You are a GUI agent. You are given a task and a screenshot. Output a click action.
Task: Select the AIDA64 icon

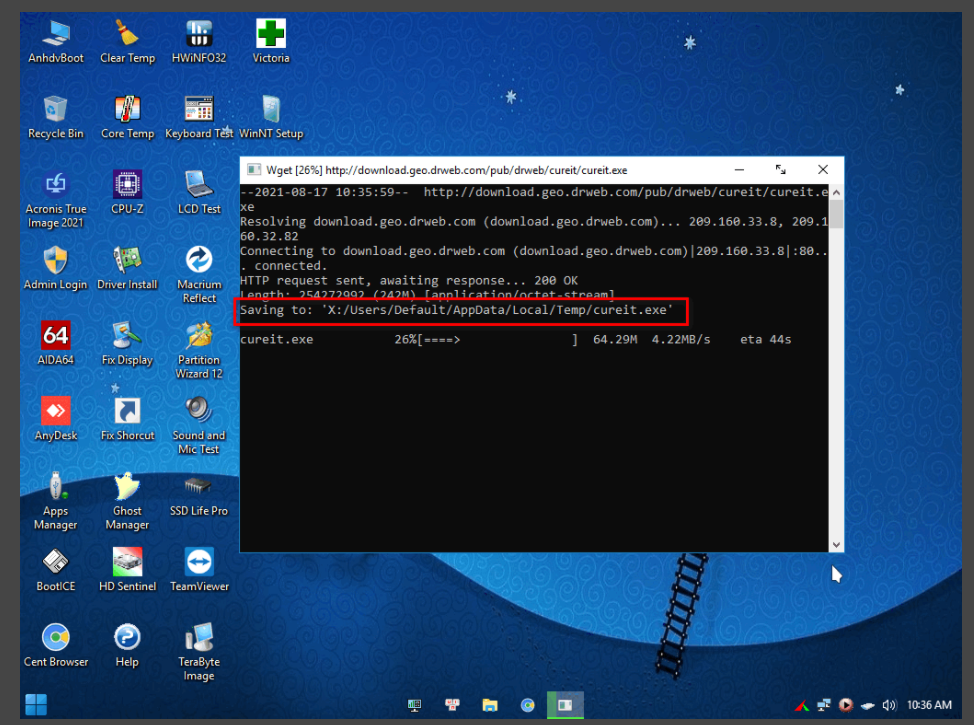pos(56,343)
